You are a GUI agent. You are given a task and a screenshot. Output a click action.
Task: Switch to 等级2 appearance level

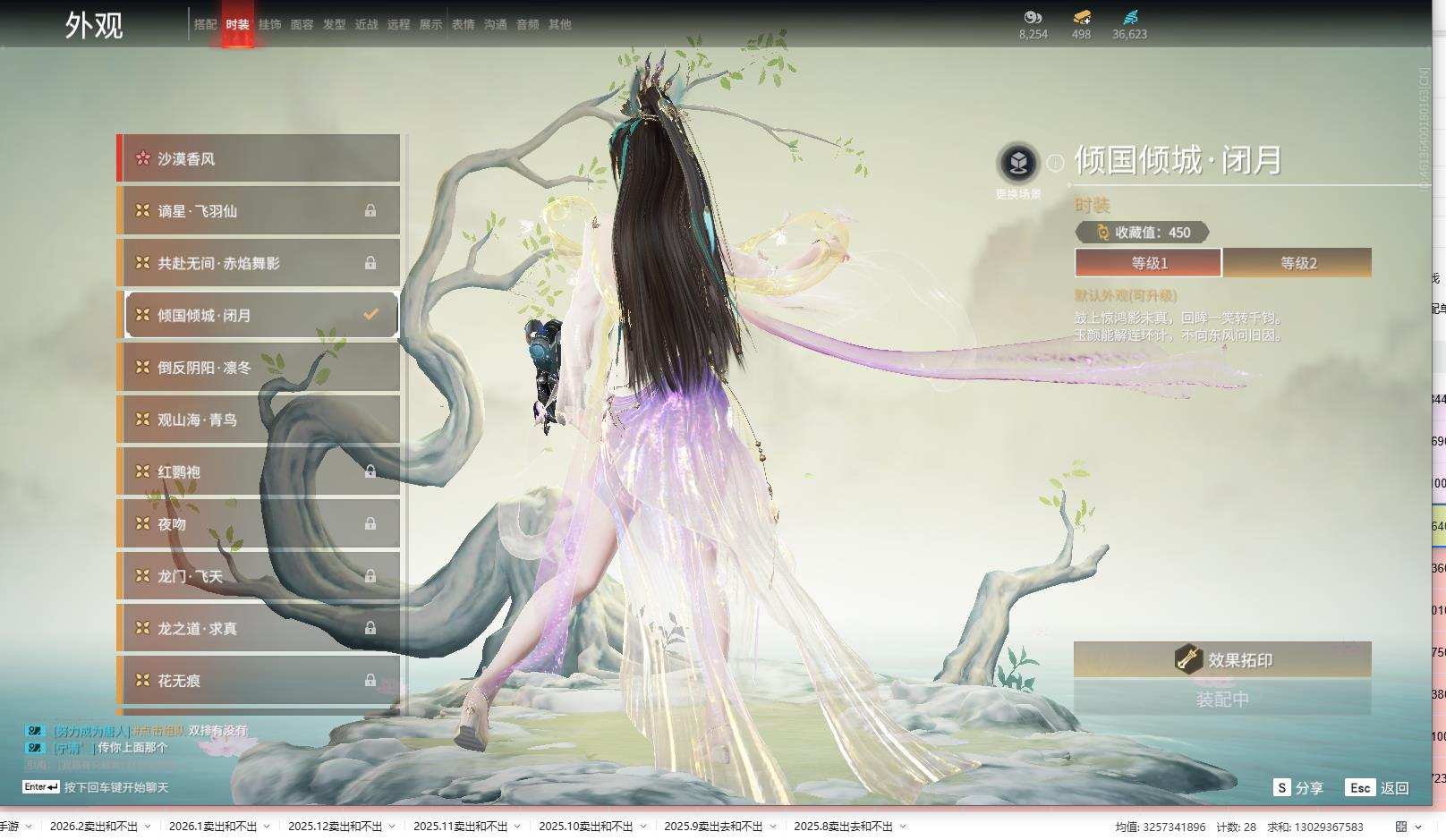pos(1297,263)
